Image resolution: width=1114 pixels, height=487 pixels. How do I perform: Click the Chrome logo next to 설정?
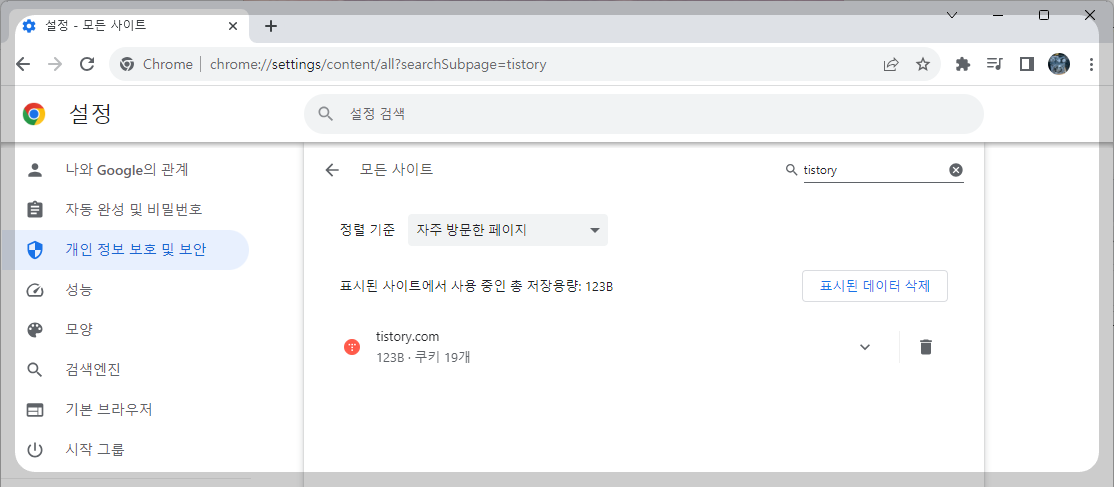pyautogui.click(x=33, y=114)
